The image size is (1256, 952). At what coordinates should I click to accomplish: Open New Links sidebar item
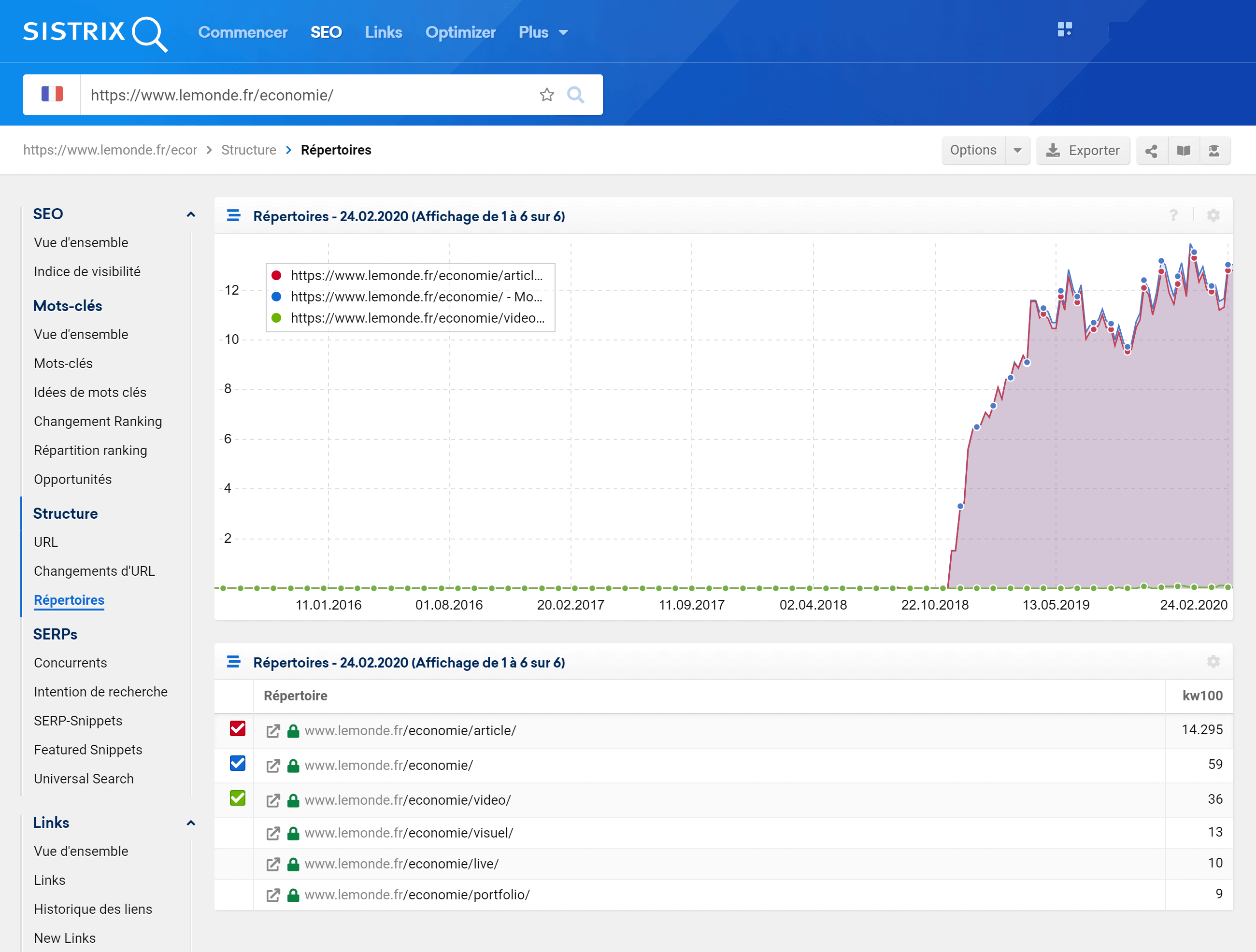tap(65, 938)
